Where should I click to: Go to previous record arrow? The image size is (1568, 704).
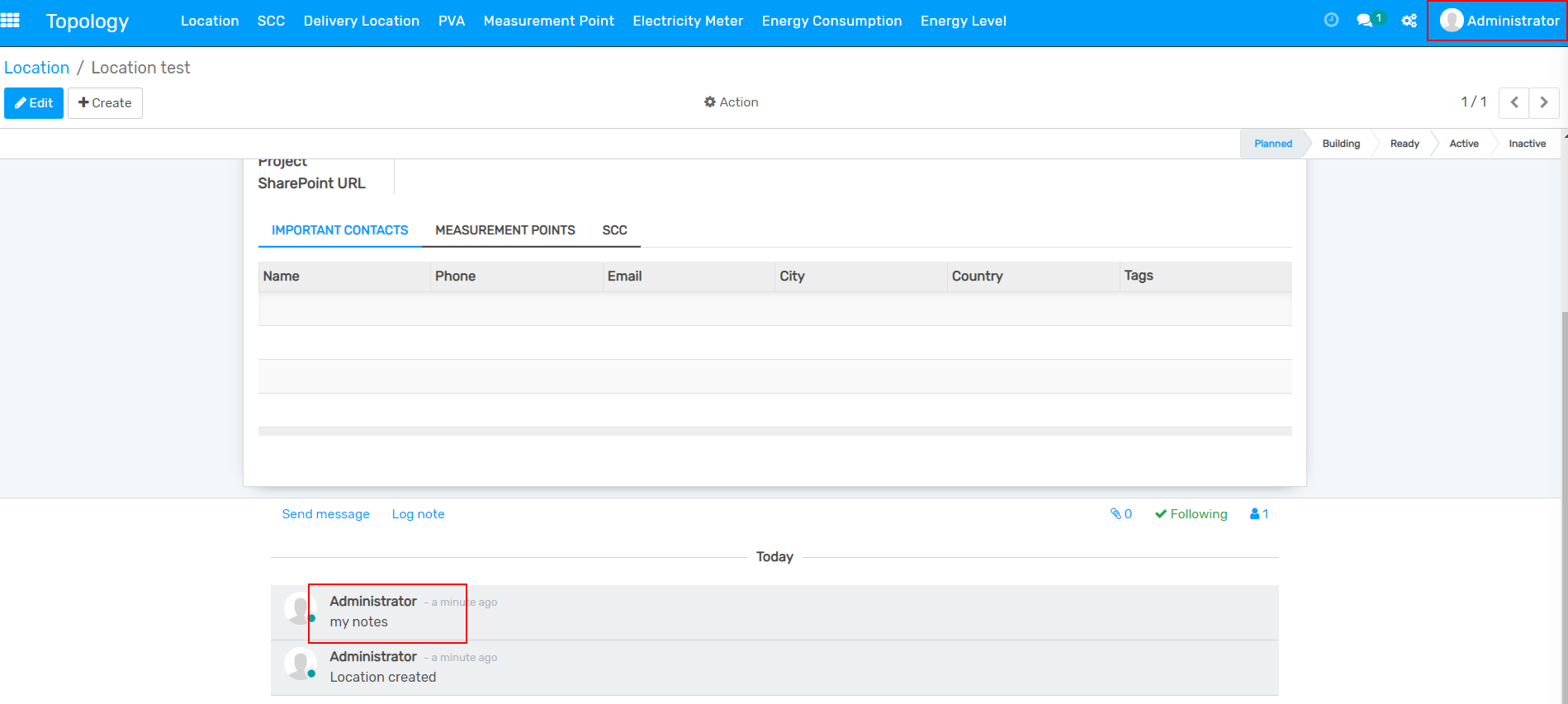point(1514,102)
